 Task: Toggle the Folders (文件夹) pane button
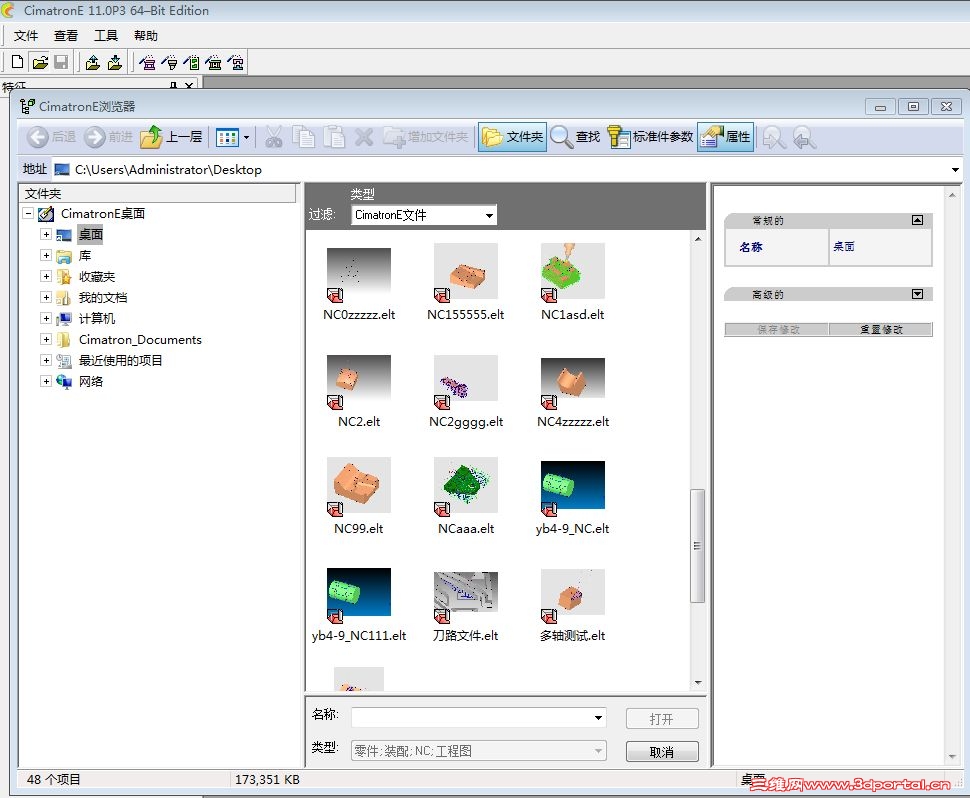point(512,137)
